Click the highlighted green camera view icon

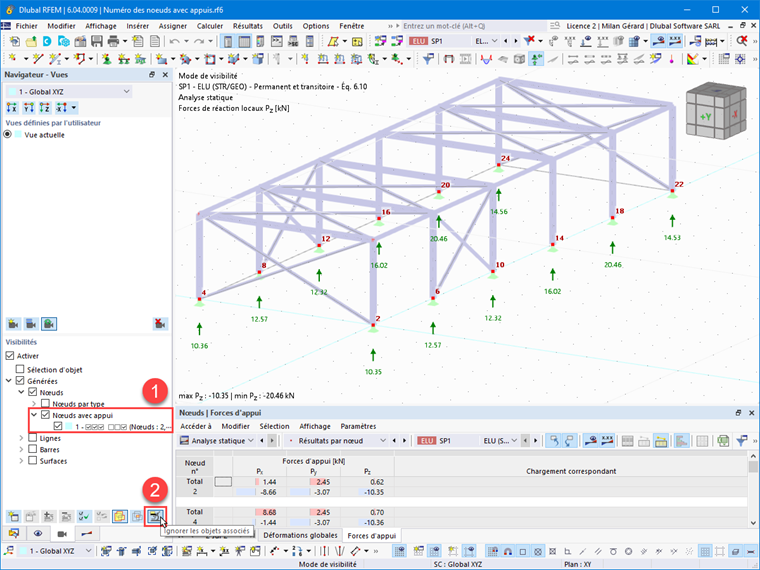pos(48,324)
